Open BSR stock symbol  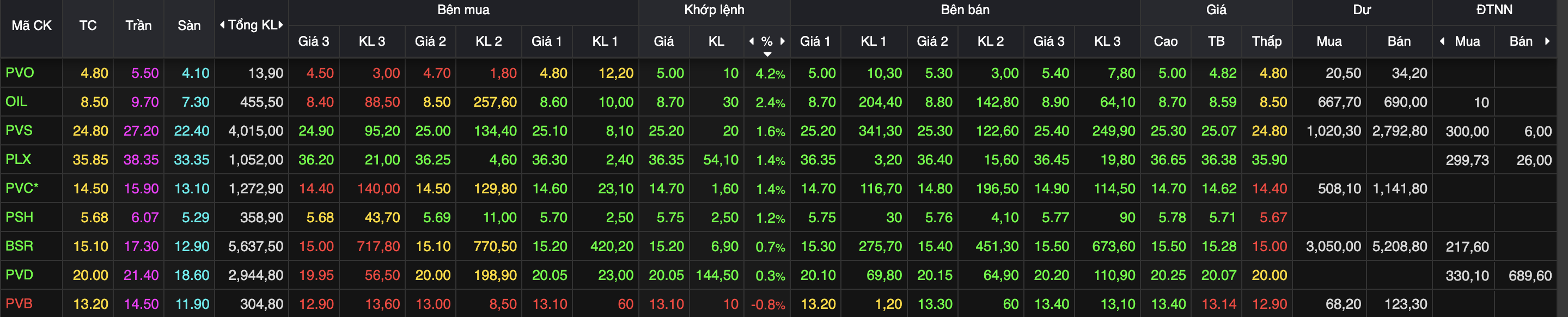pyautogui.click(x=20, y=246)
